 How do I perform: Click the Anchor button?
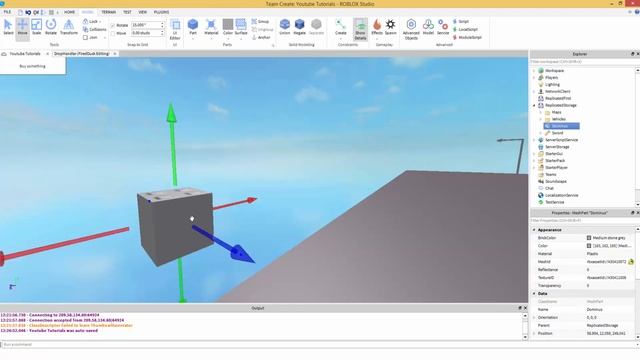click(x=261, y=37)
